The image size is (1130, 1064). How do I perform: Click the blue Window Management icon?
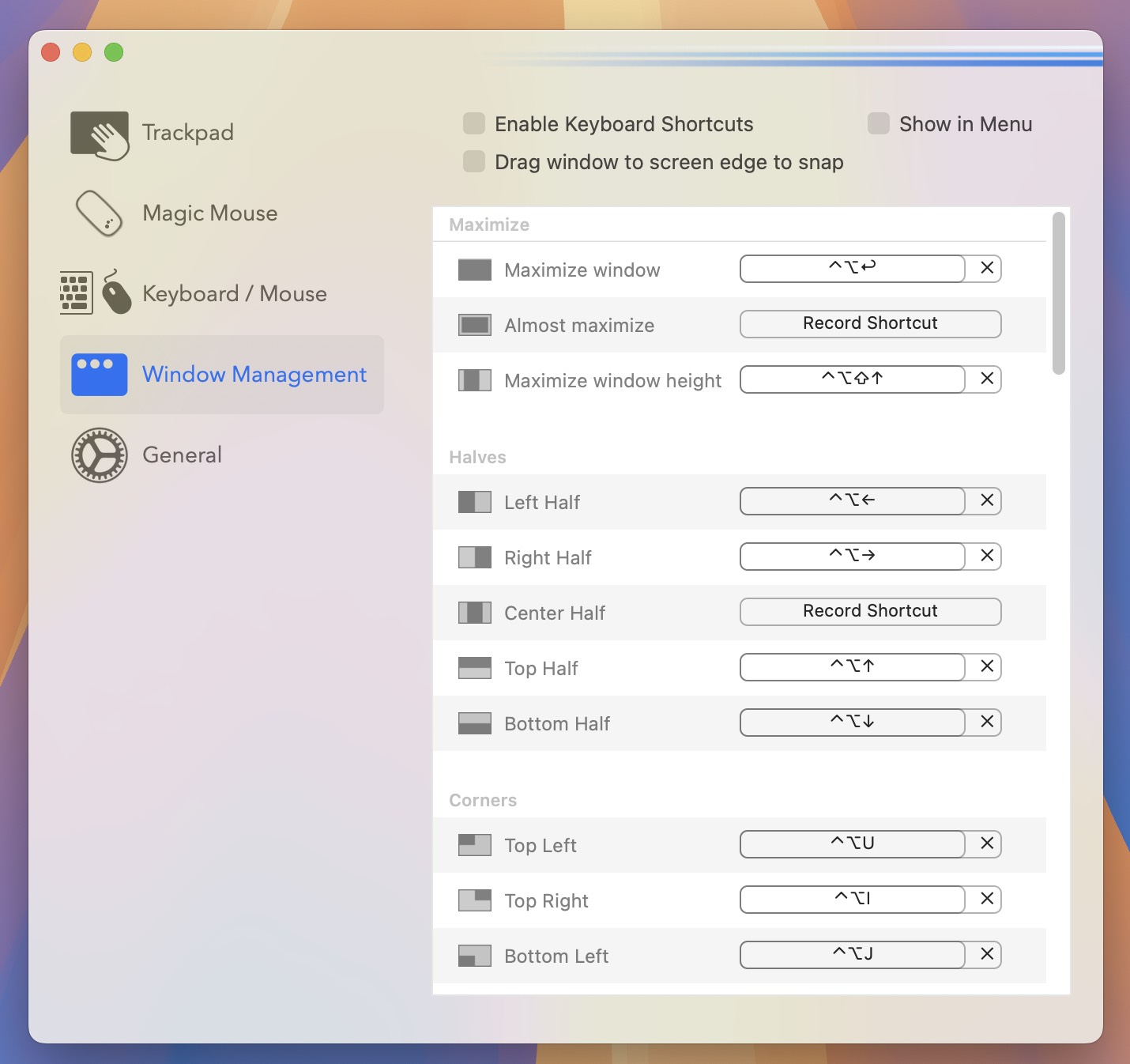pos(100,374)
